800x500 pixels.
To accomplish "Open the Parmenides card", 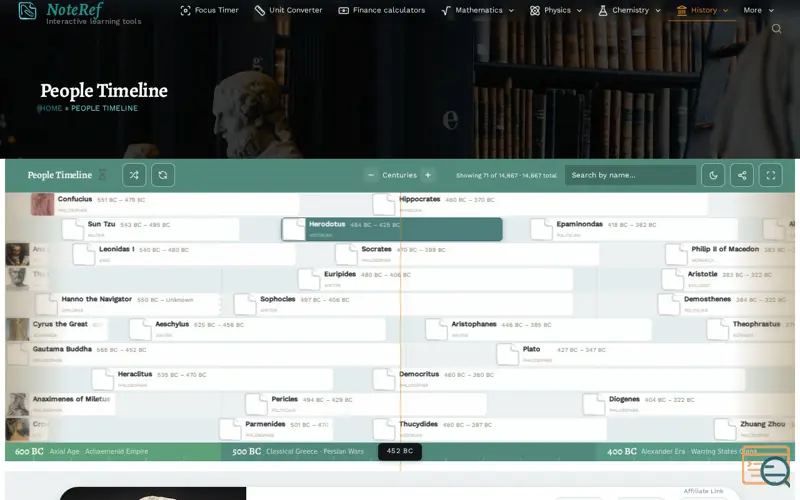I will [276, 429].
